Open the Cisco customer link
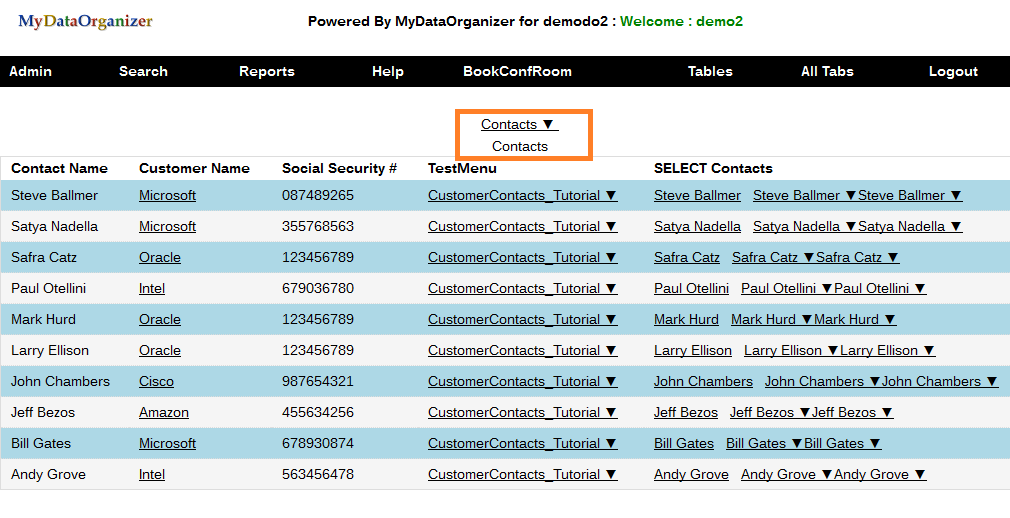Screen dimensions: 1010x518 click(x=156, y=381)
